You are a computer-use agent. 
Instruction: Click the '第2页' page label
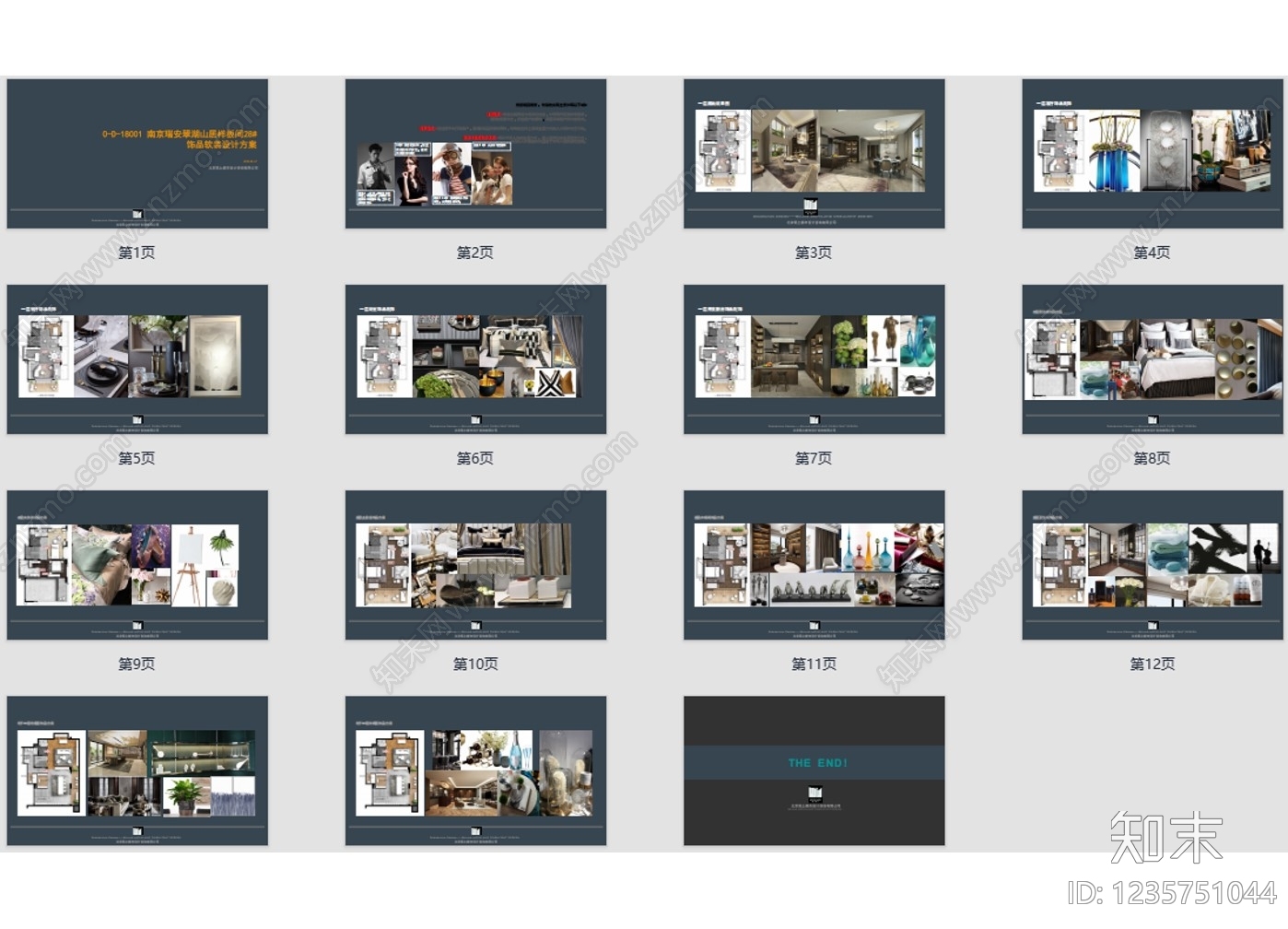coord(475,253)
